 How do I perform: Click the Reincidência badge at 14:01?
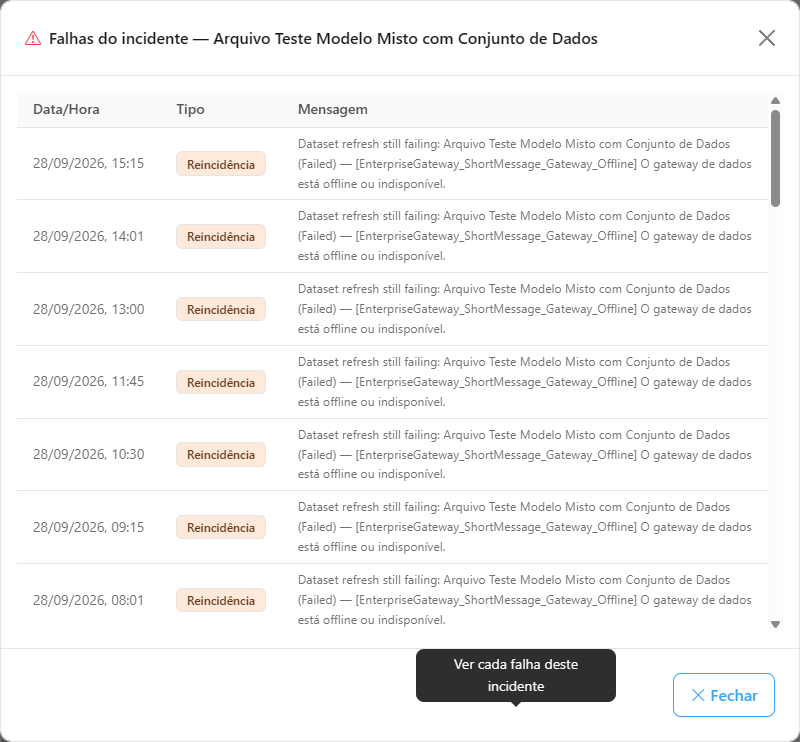[221, 236]
